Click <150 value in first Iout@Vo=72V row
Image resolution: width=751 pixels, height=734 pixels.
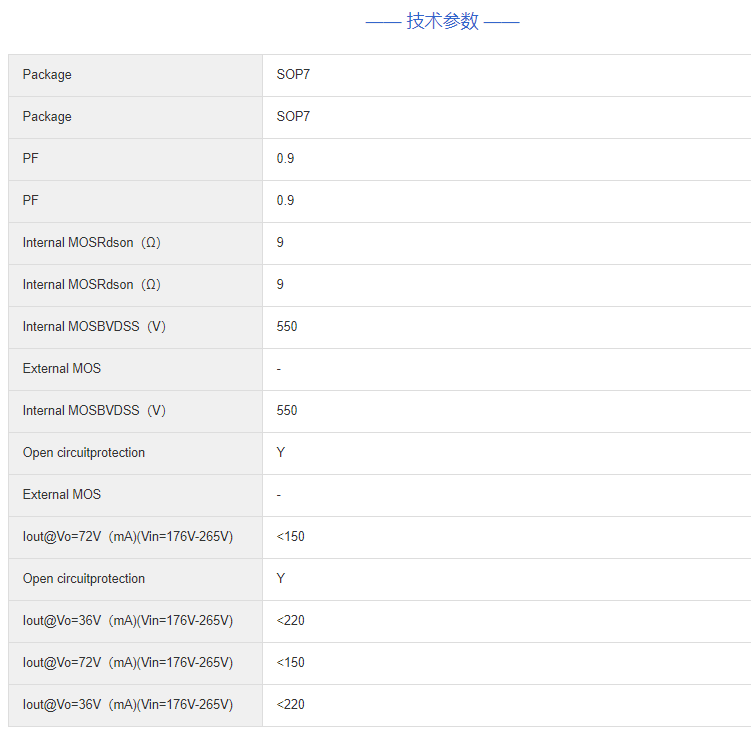291,537
